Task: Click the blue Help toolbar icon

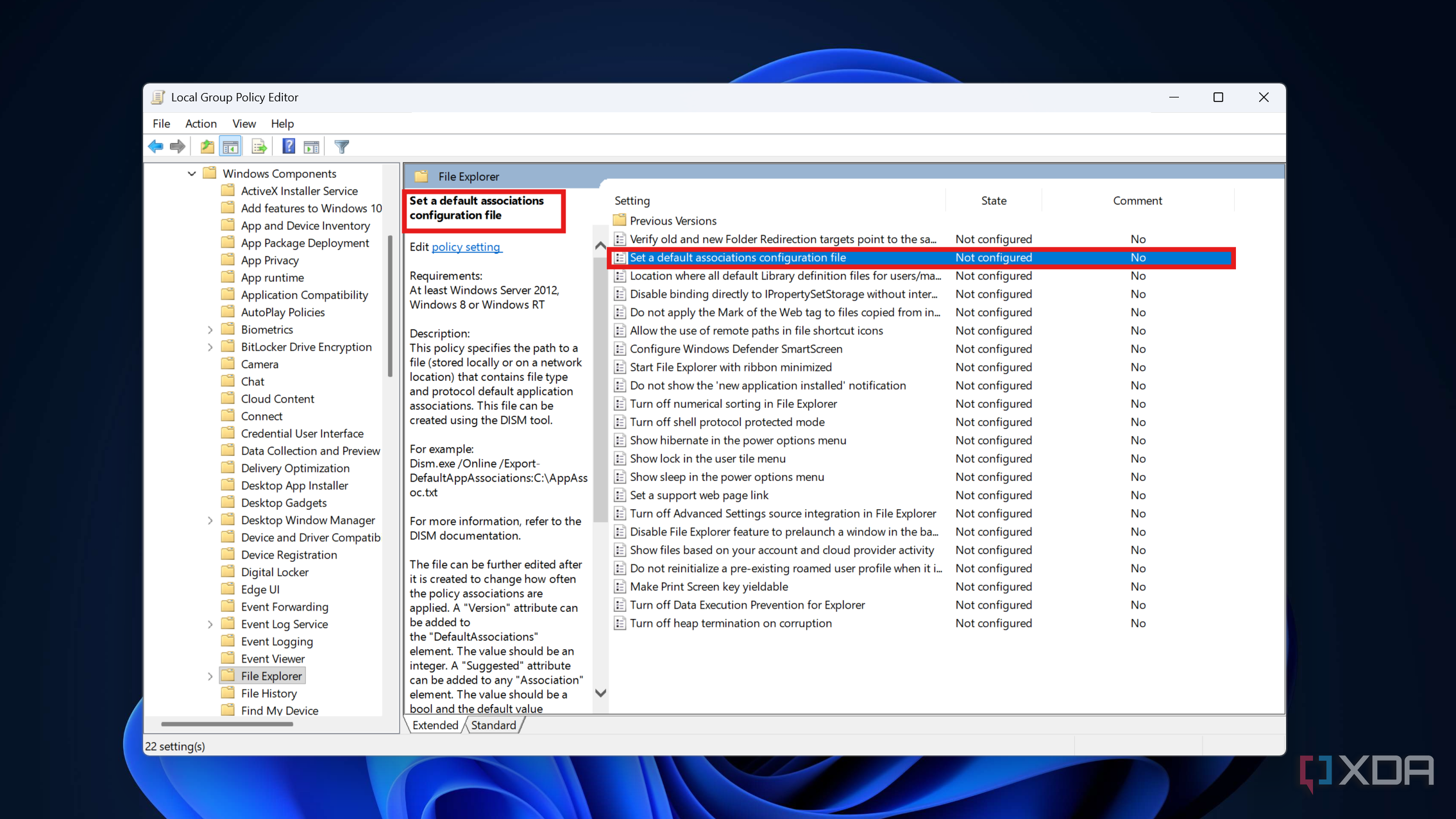Action: pos(289,147)
